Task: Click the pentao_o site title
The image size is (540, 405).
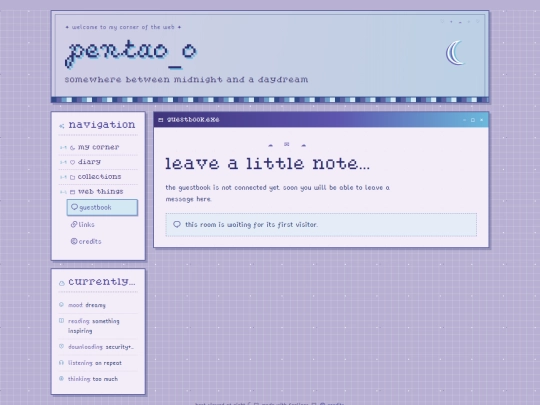Action: (131, 54)
